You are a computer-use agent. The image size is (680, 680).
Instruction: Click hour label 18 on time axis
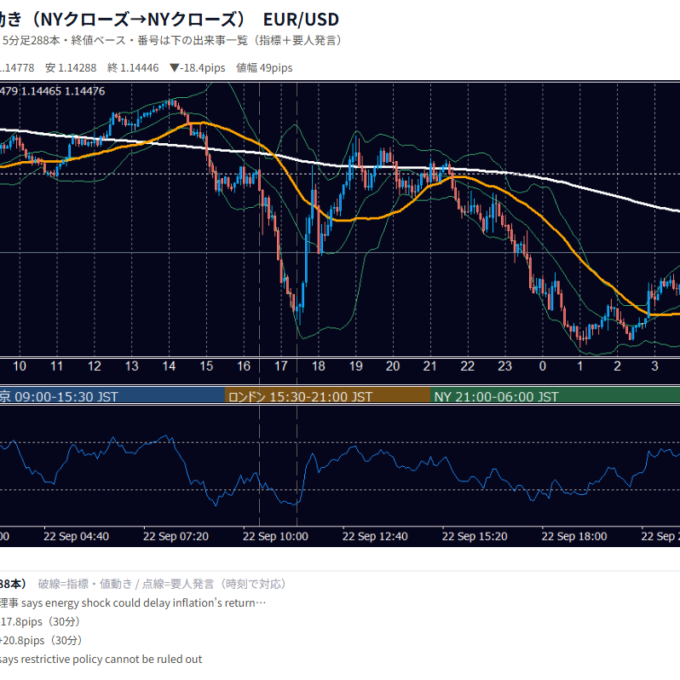pos(318,366)
